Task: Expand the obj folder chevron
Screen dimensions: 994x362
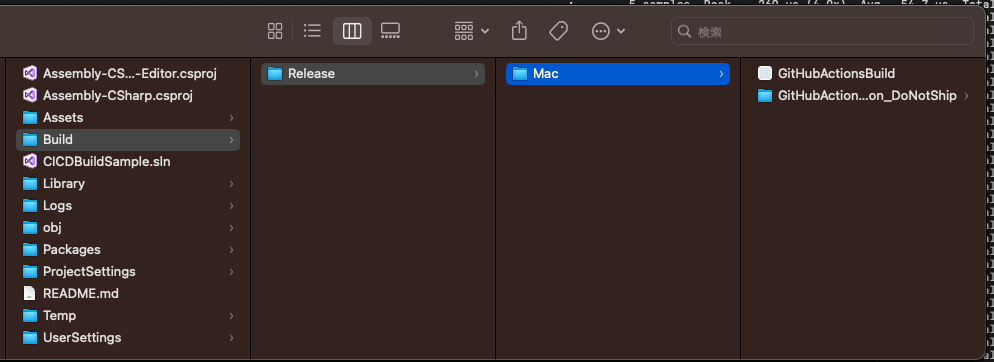Action: point(231,228)
